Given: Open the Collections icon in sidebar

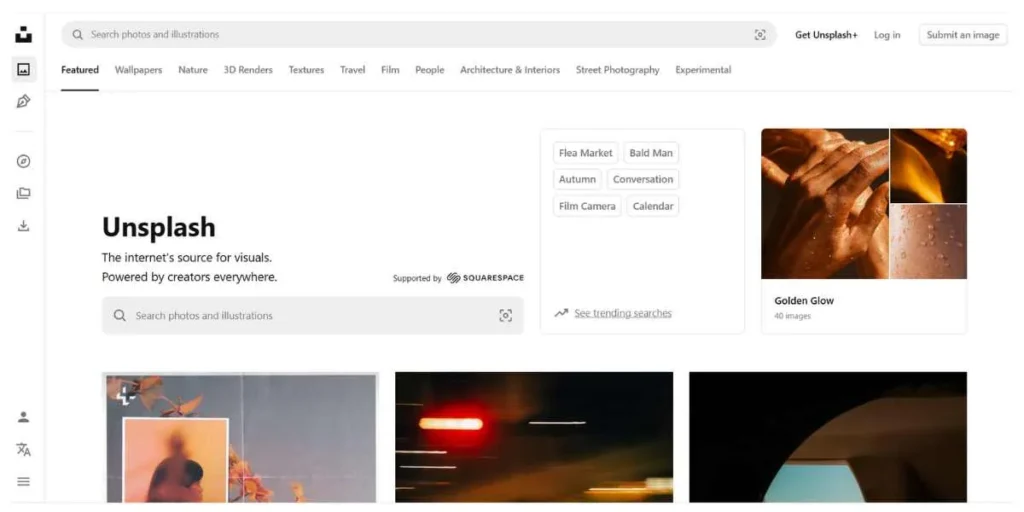Looking at the screenshot, I should click(x=24, y=193).
